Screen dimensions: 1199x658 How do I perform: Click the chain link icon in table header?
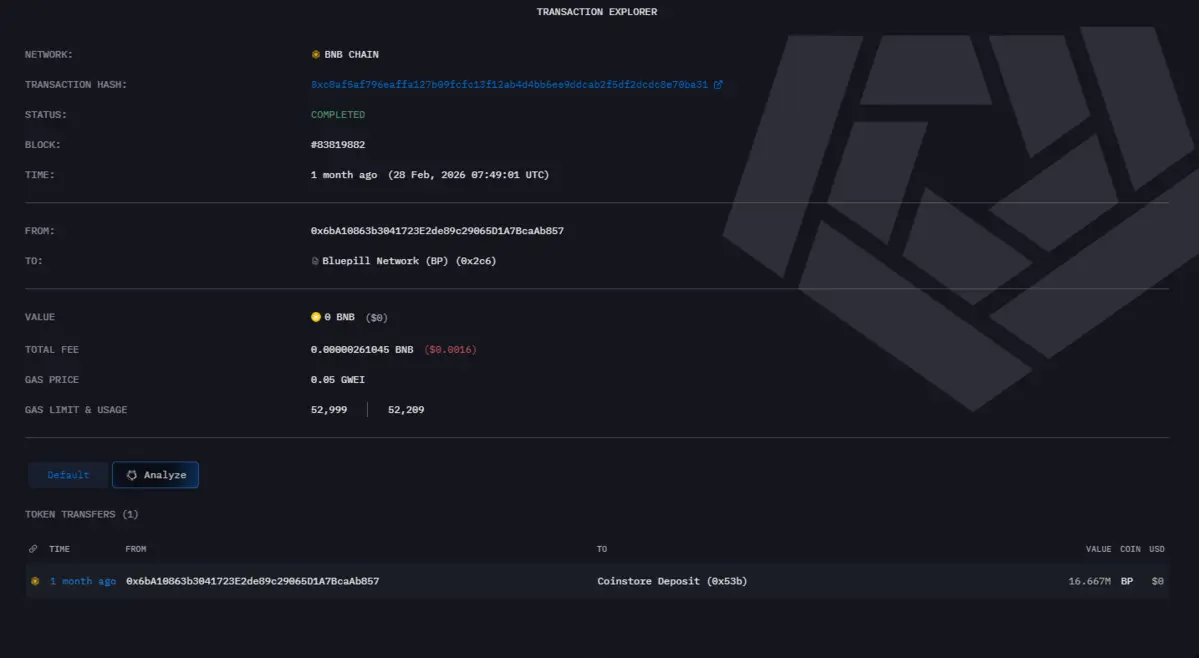click(34, 549)
